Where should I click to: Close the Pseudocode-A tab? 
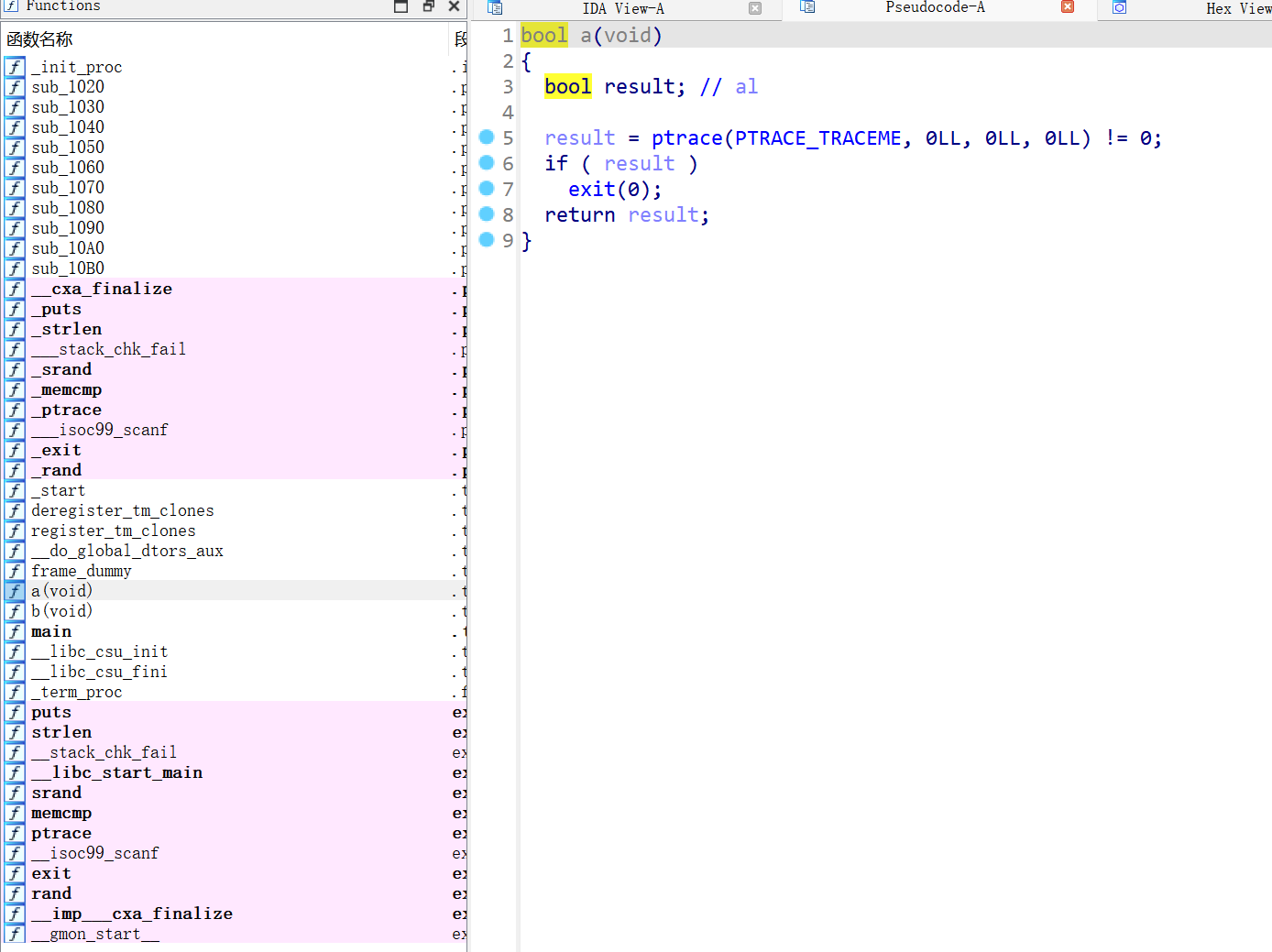tap(1068, 7)
